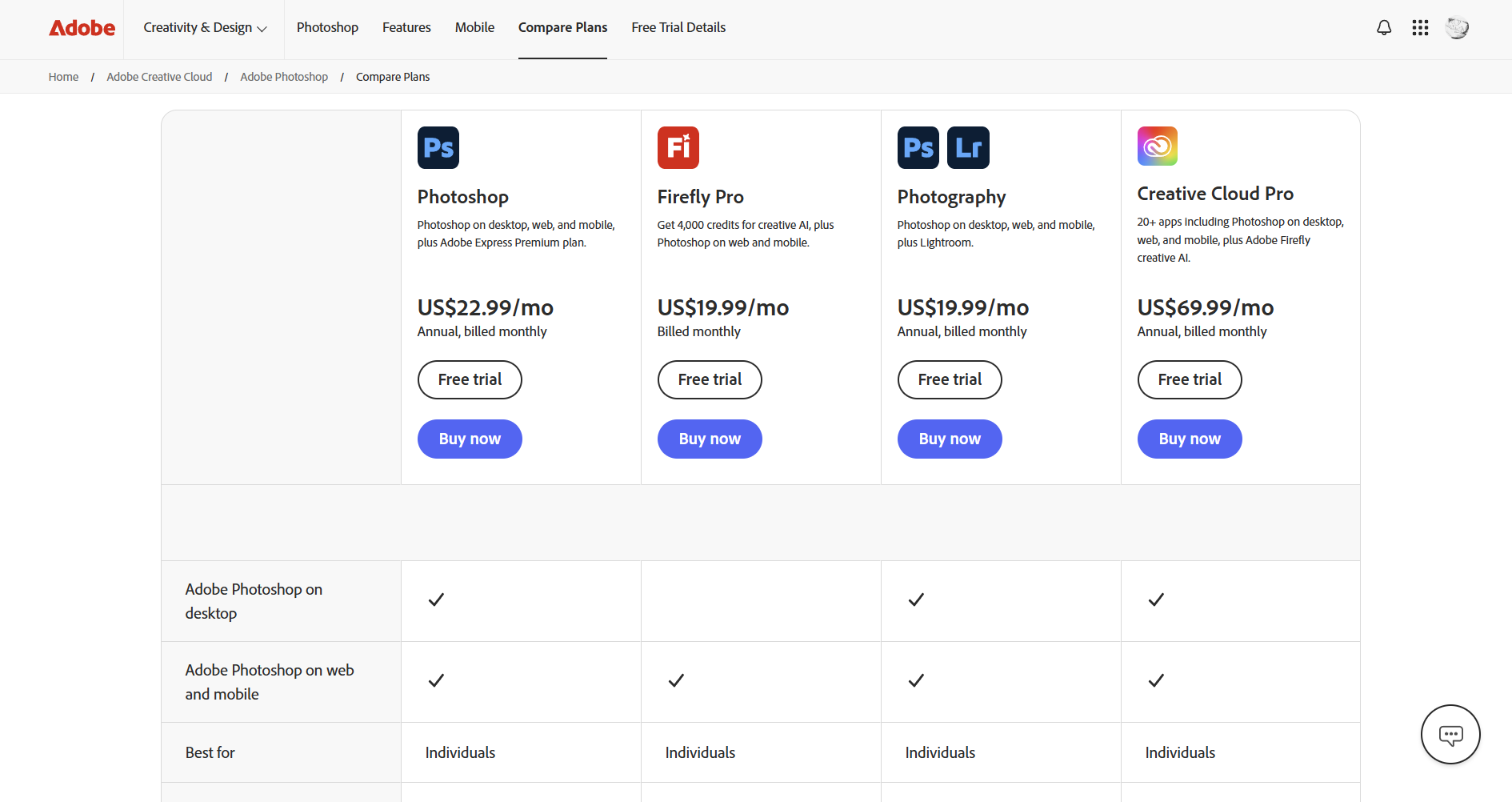
Task: Buy the Firefly Pro plan now
Action: coord(710,439)
